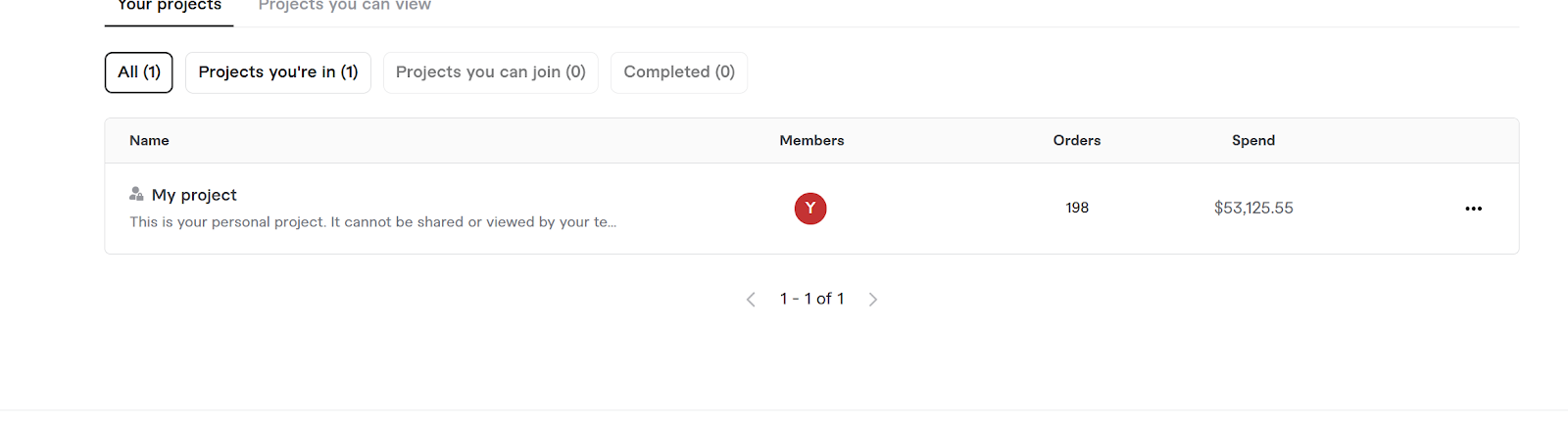The width and height of the screenshot is (1568, 422).
Task: Click the 1 - 1 of 1 pagination label
Action: click(811, 299)
